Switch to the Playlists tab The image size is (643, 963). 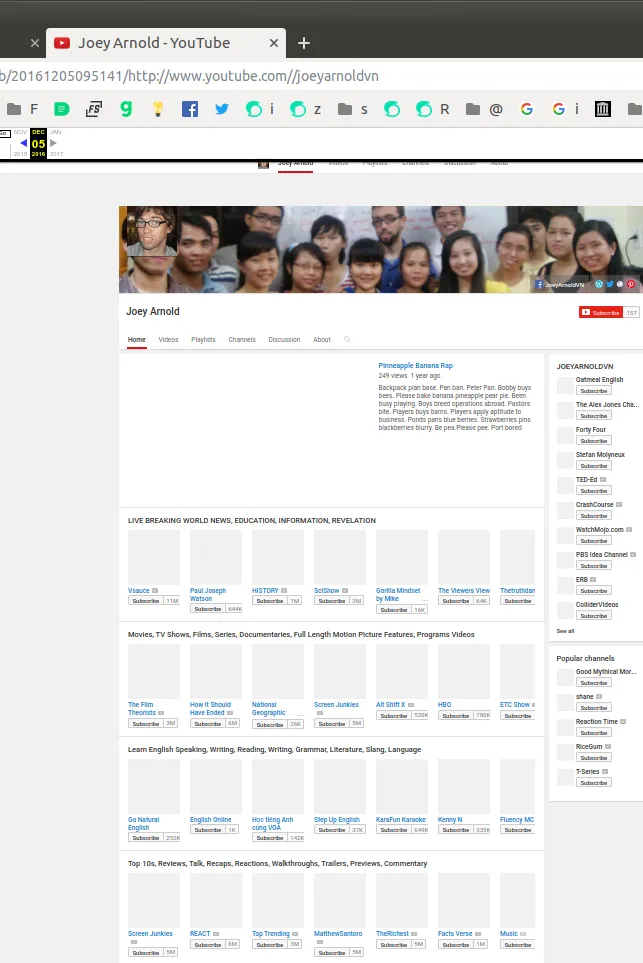tap(203, 340)
